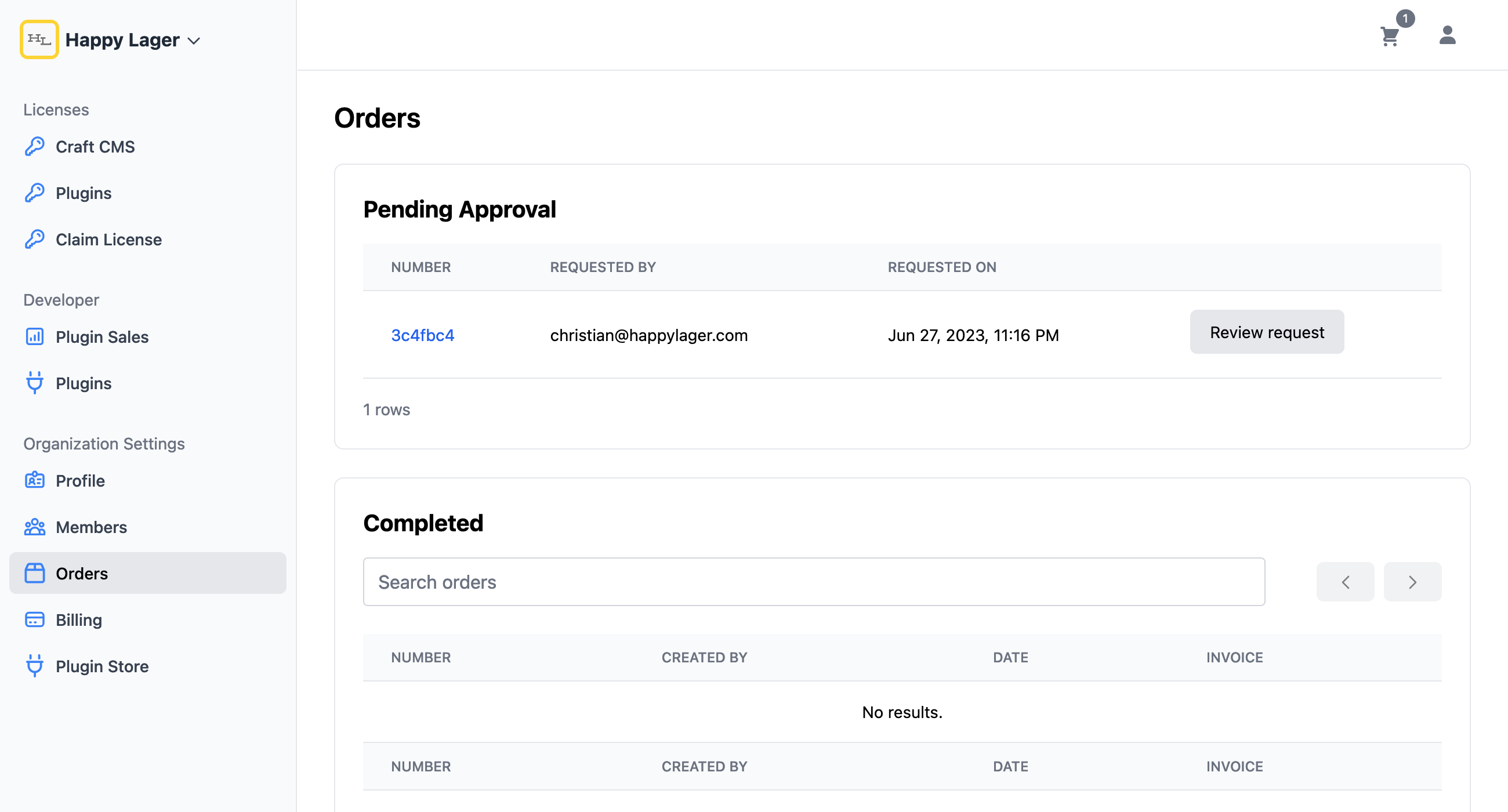Go to next page of completed orders
The height and width of the screenshot is (812, 1508).
click(x=1412, y=581)
